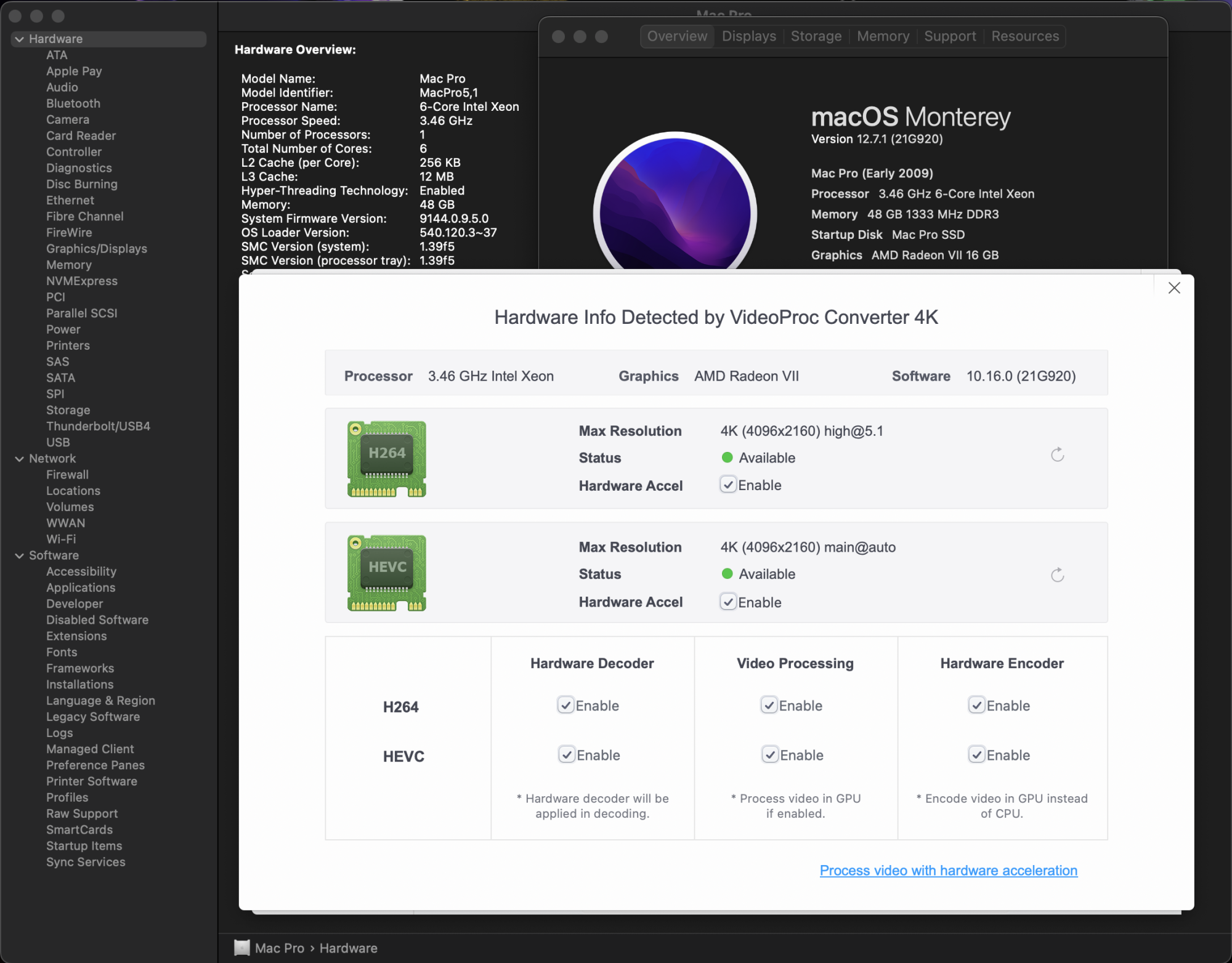Screen dimensions: 1232x963
Task: Toggle H264 Hardware Encoder Enable checkbox
Action: pyautogui.click(x=976, y=705)
